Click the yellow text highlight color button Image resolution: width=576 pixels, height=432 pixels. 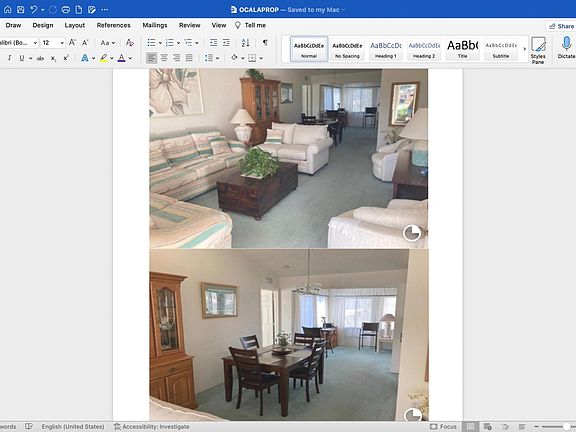tap(104, 58)
